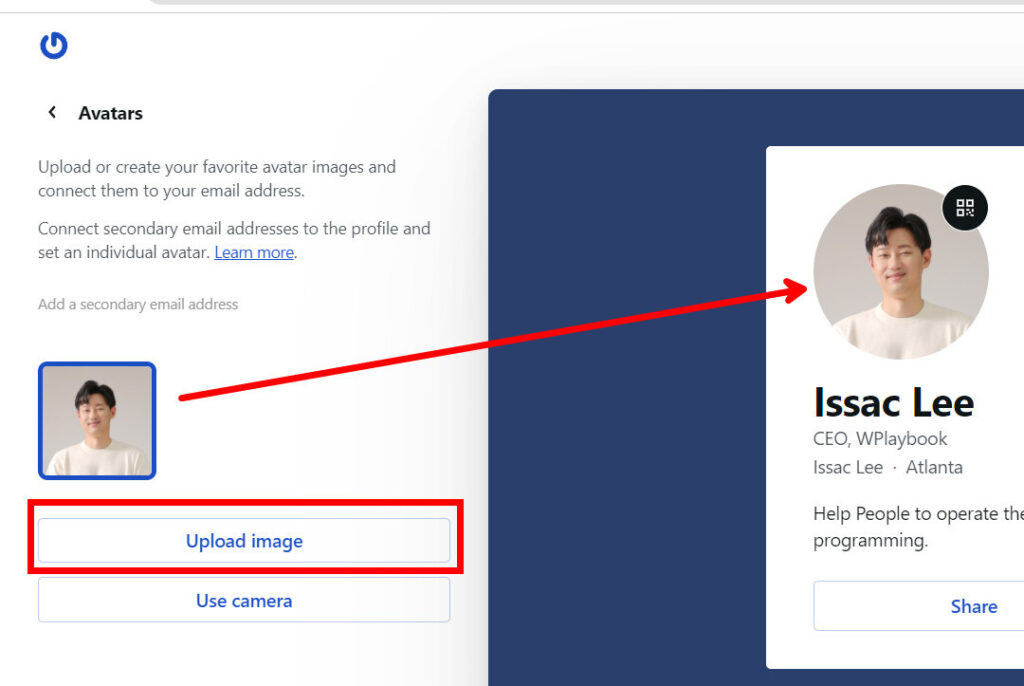The image size is (1024, 686).
Task: Click the Issac Lee profile name heading
Action: (893, 402)
